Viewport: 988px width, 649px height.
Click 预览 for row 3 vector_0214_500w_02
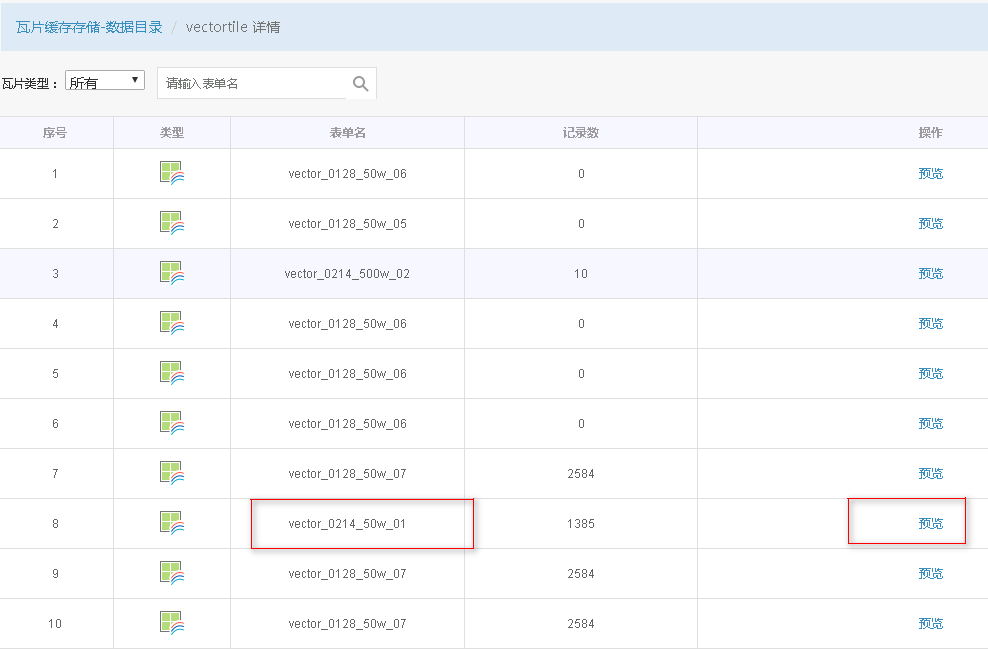tap(931, 273)
